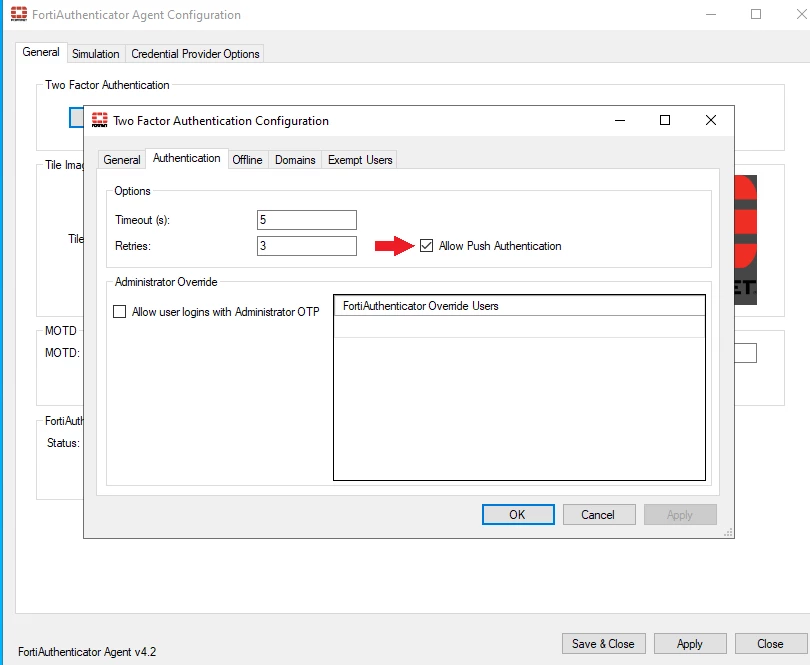The height and width of the screenshot is (665, 810).
Task: Select the Authentication tab
Action: 186,158
